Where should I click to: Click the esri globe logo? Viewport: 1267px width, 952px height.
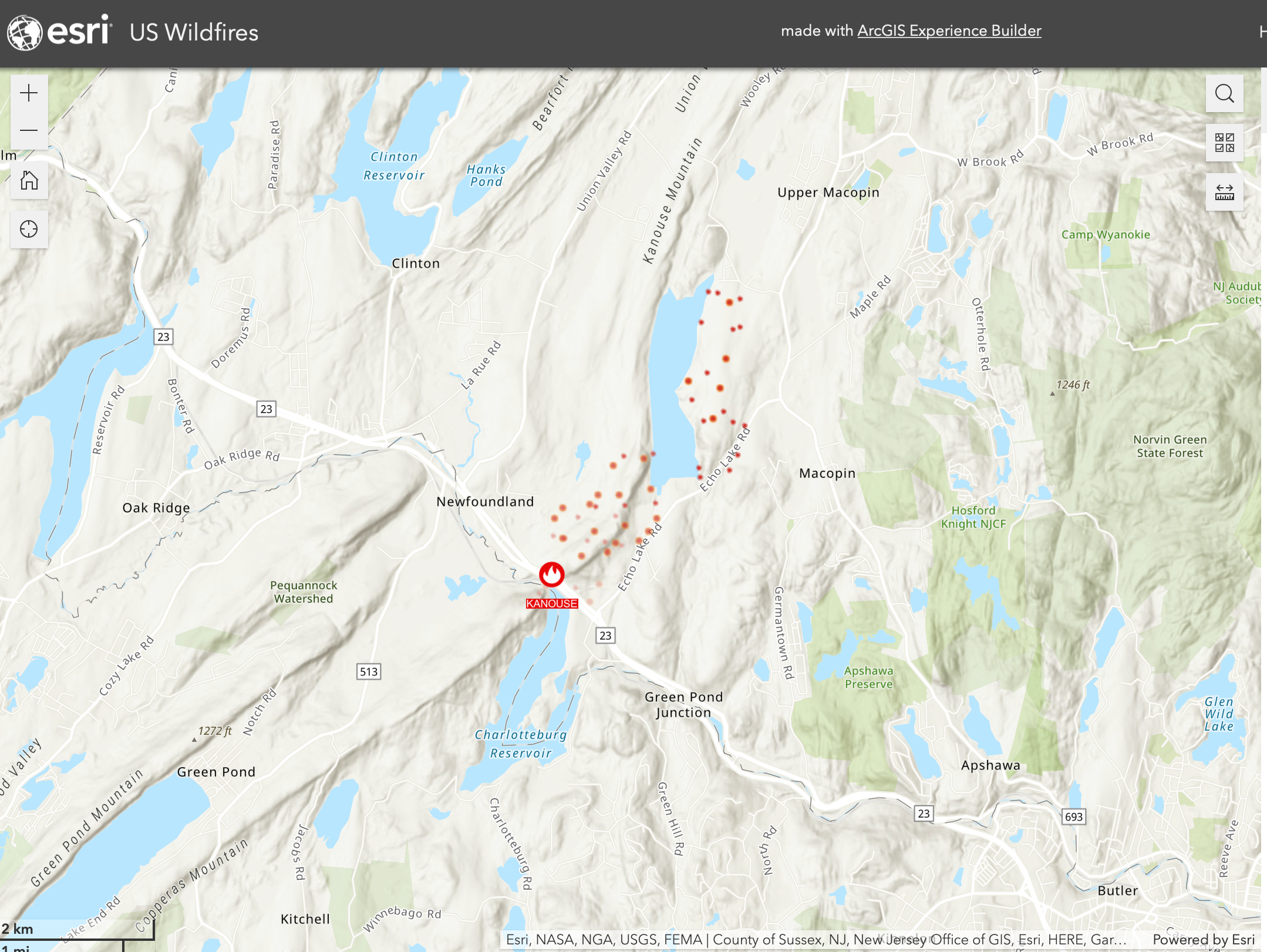pyautogui.click(x=25, y=32)
